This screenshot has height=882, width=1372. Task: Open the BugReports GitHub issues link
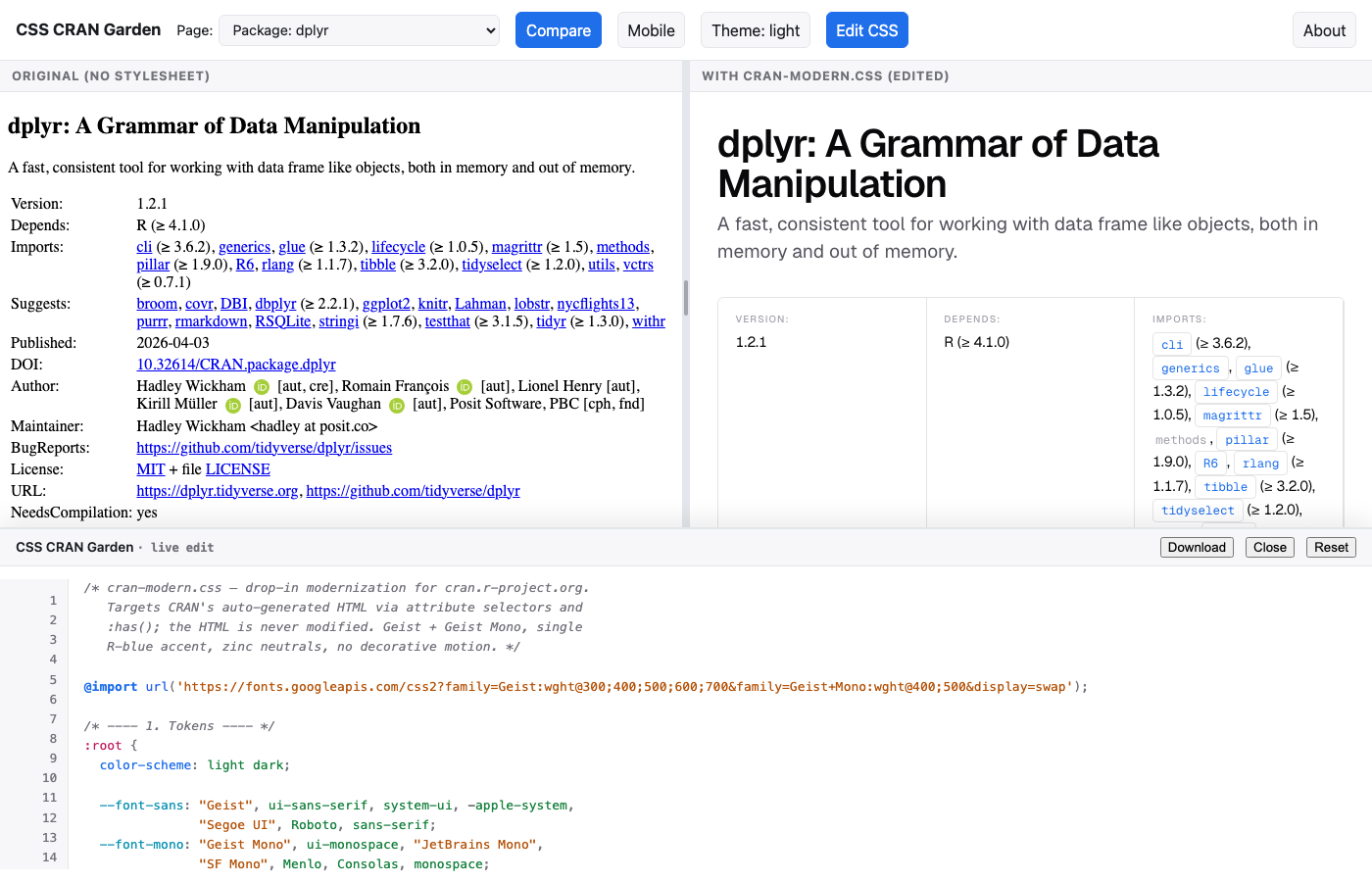point(265,448)
